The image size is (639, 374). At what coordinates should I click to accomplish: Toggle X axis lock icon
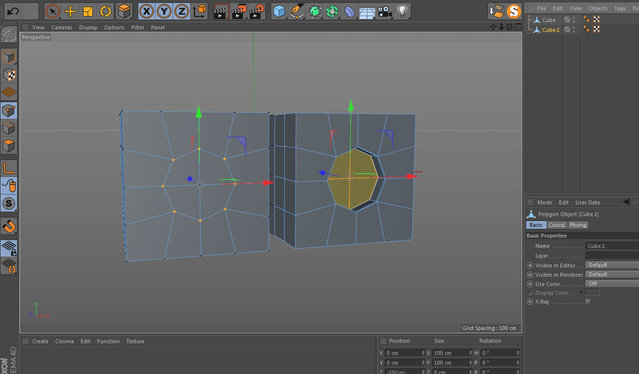pyautogui.click(x=146, y=11)
